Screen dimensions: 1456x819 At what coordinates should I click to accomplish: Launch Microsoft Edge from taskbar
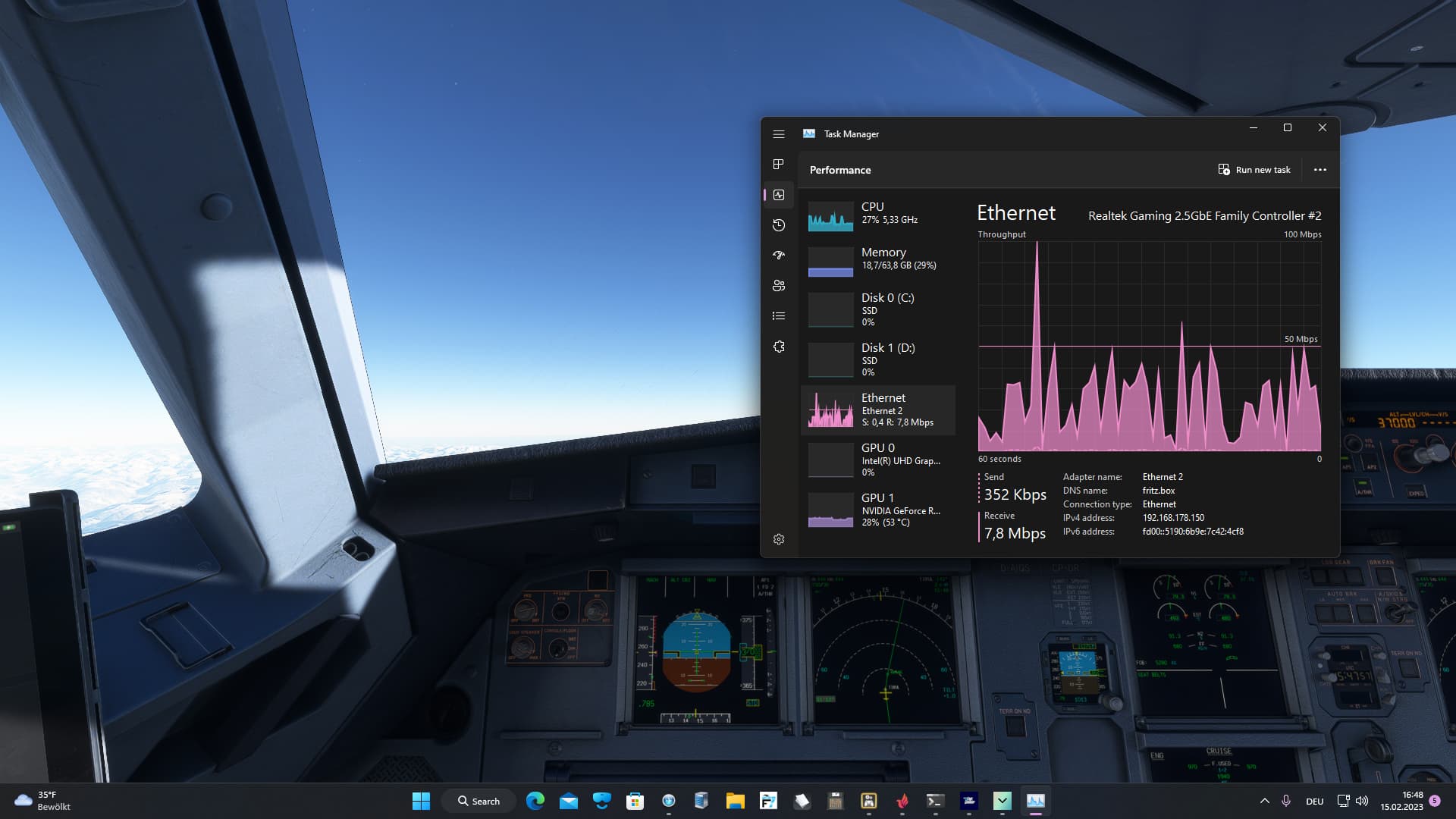tap(535, 801)
